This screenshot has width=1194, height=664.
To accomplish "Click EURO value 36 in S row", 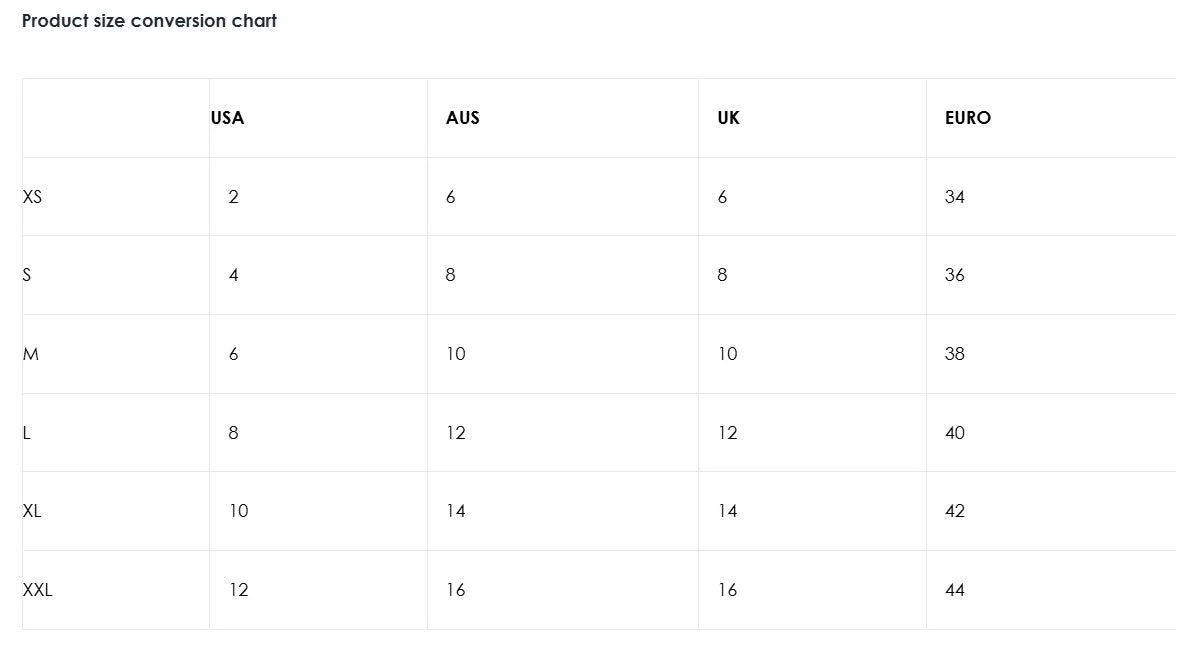I will pos(955,275).
